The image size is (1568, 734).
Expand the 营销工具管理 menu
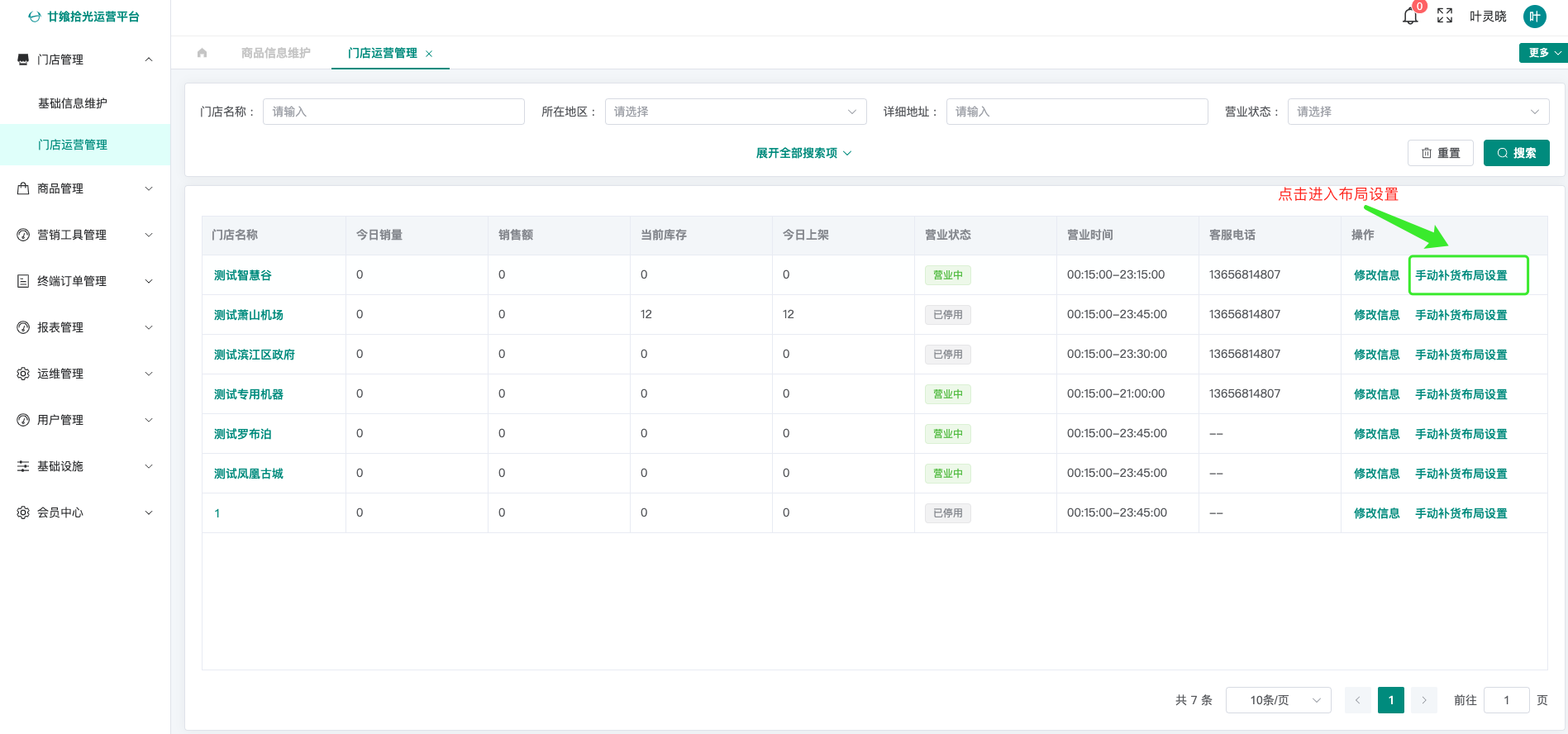coord(85,235)
